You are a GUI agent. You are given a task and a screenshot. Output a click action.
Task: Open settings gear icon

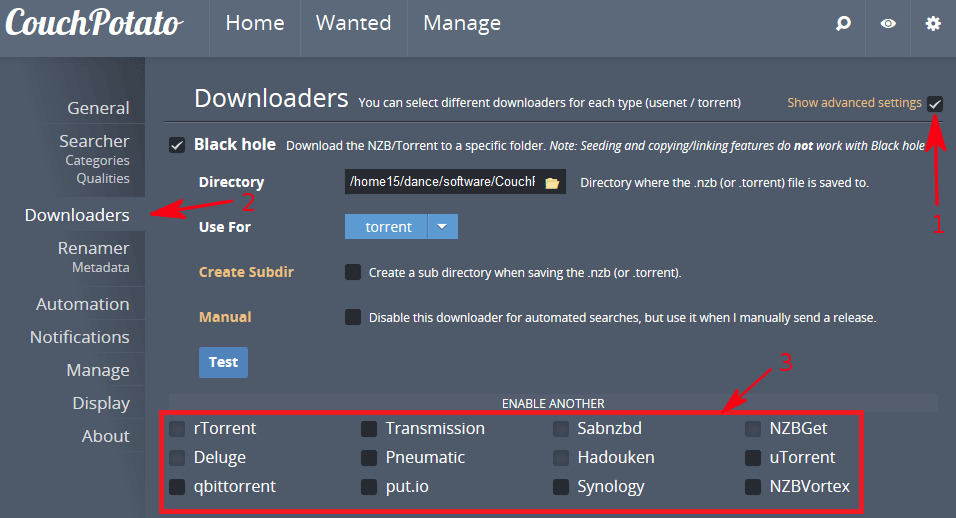click(x=933, y=24)
